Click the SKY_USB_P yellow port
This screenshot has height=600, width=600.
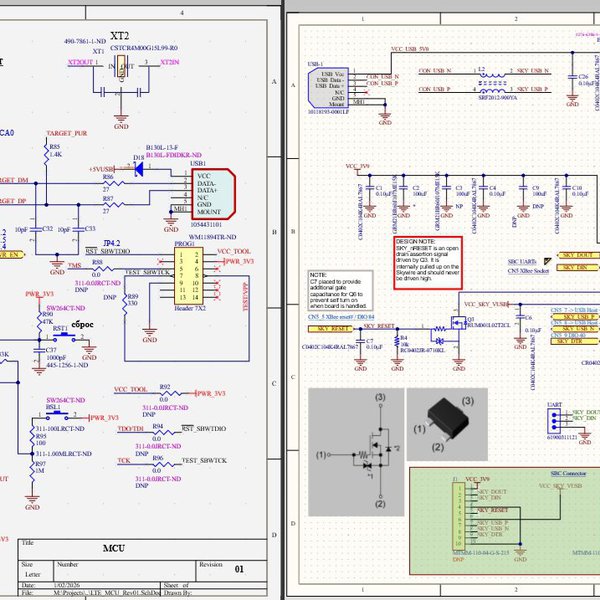(575, 317)
